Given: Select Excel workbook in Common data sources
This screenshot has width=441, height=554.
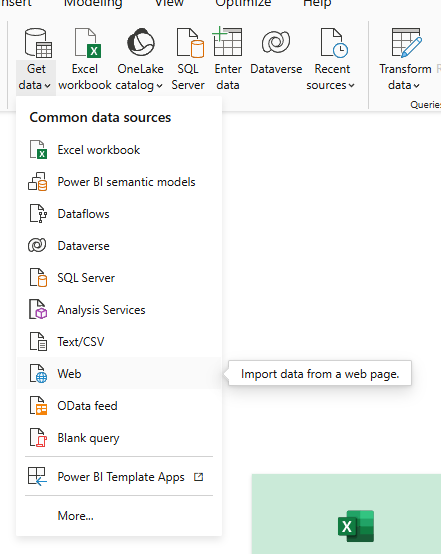Looking at the screenshot, I should tap(119, 150).
